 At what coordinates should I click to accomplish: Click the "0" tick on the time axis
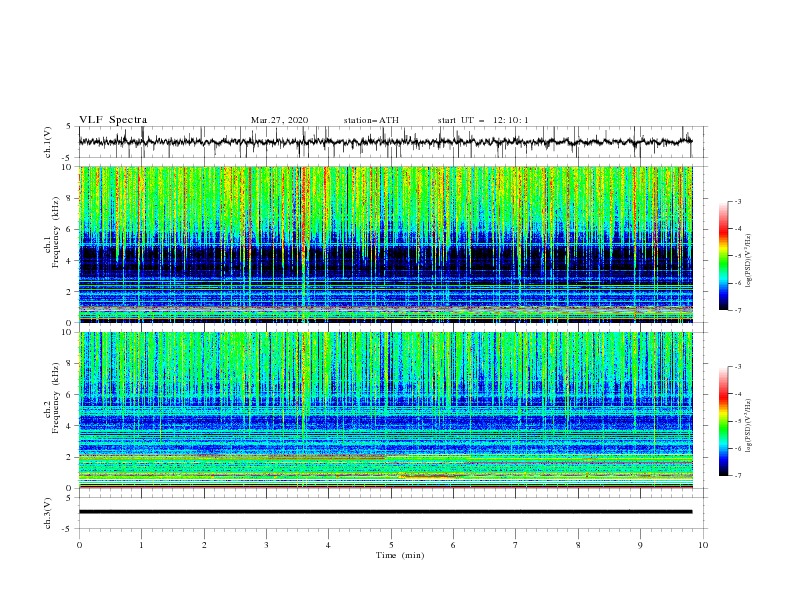[x=79, y=545]
